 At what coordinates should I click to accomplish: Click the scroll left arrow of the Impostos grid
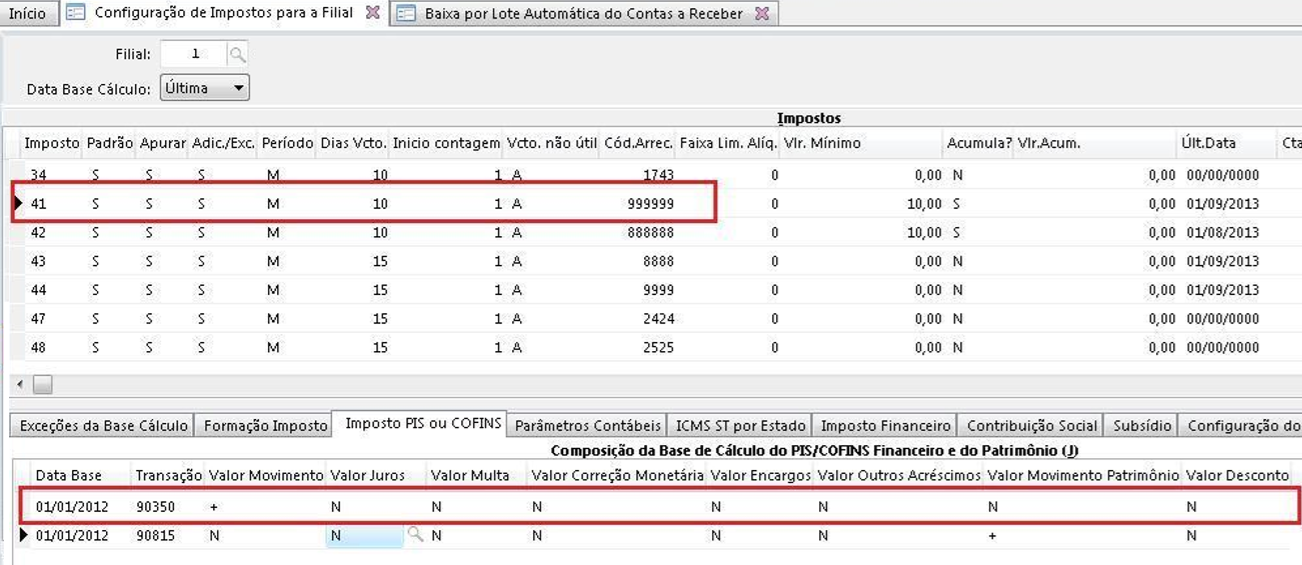point(19,385)
